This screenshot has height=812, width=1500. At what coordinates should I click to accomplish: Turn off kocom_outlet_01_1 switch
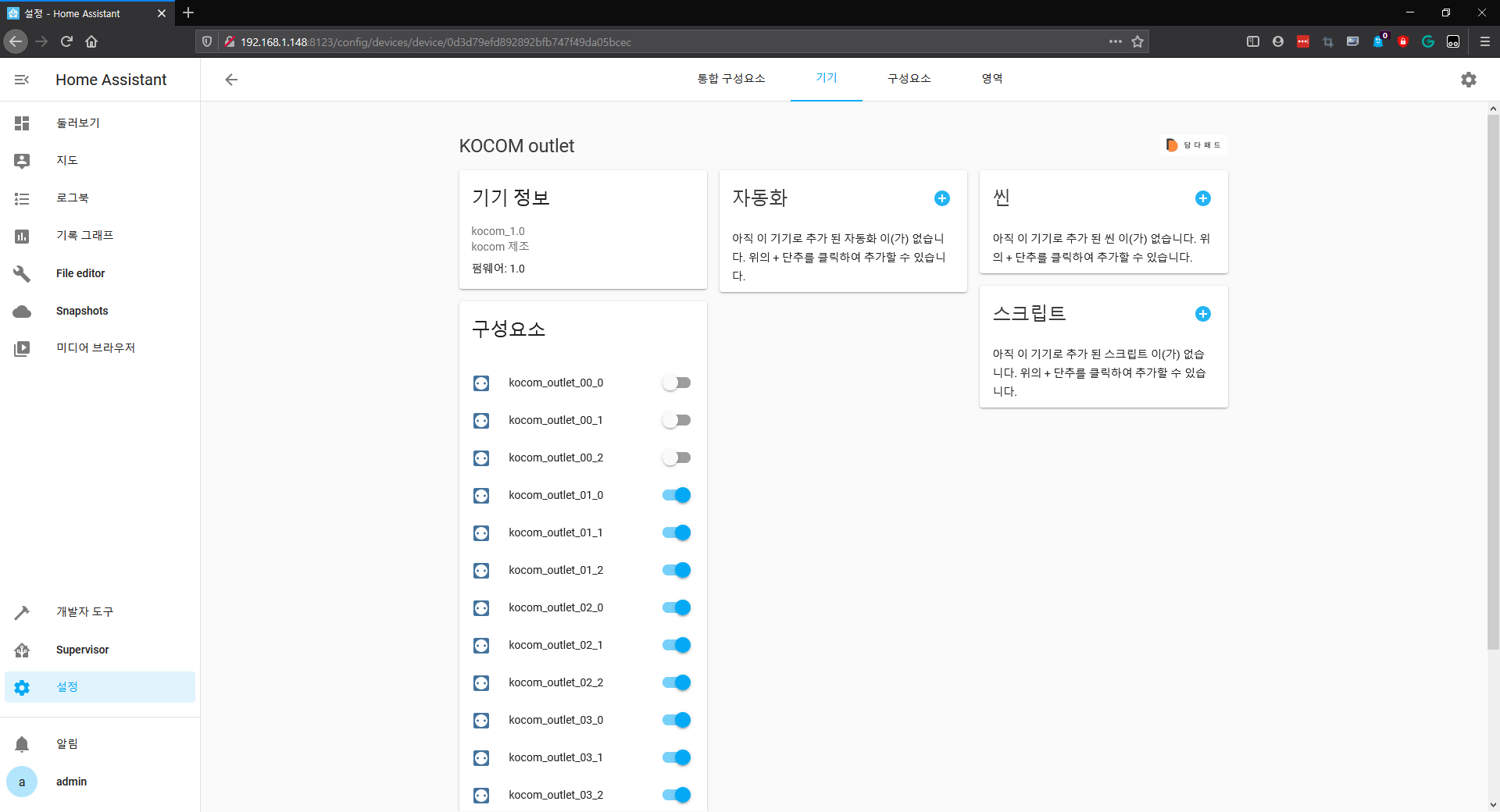tap(677, 532)
